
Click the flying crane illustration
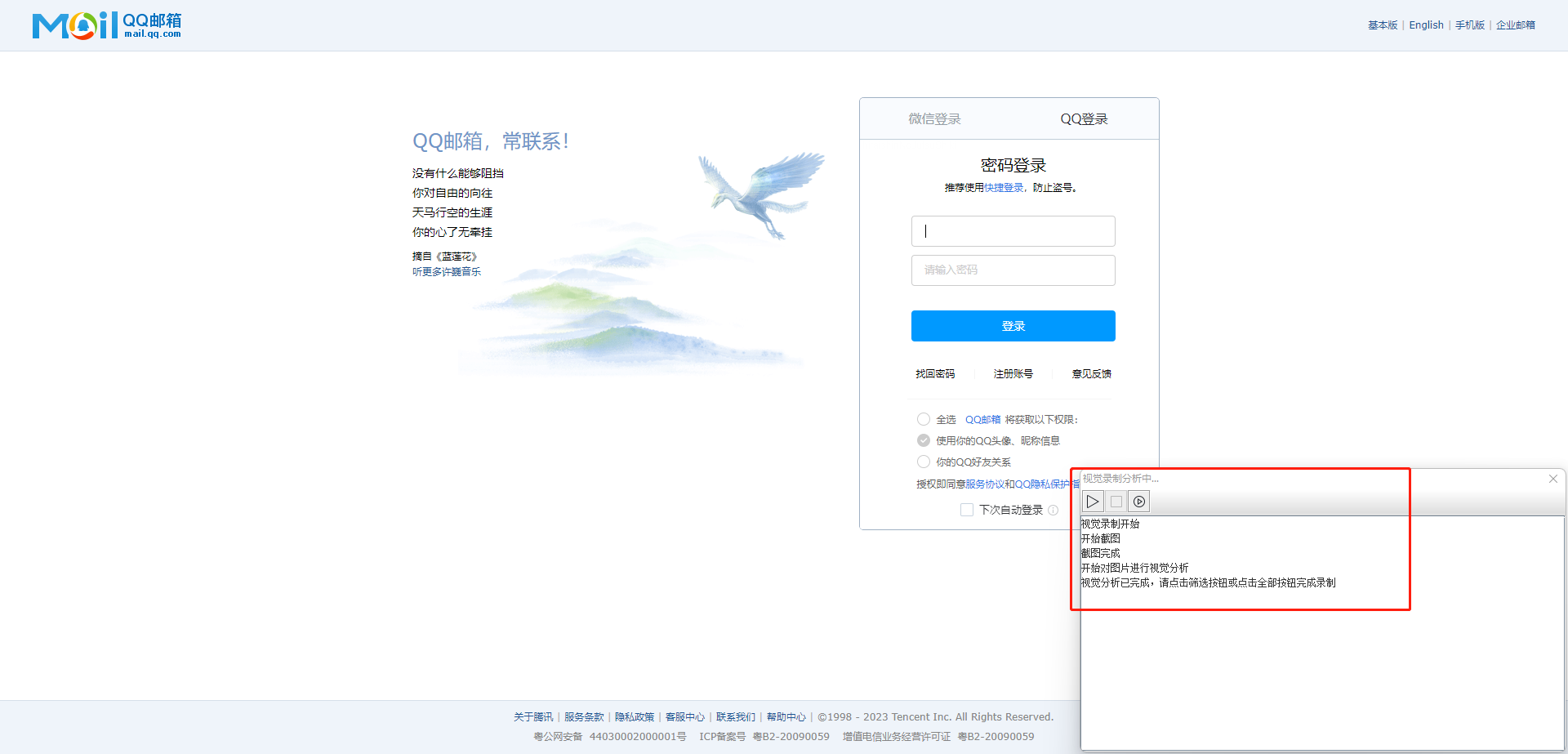click(761, 194)
